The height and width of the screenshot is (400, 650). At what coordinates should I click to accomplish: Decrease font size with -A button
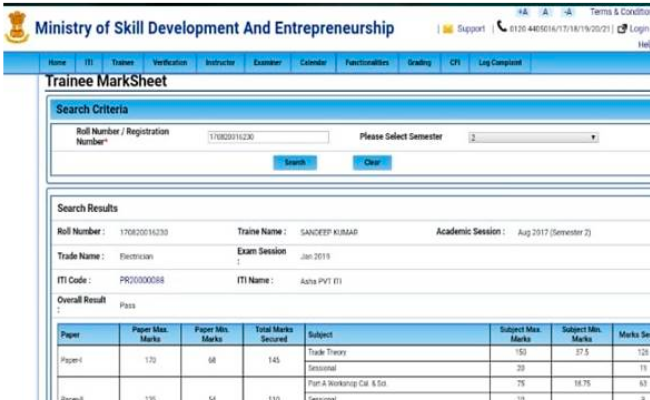(x=568, y=11)
